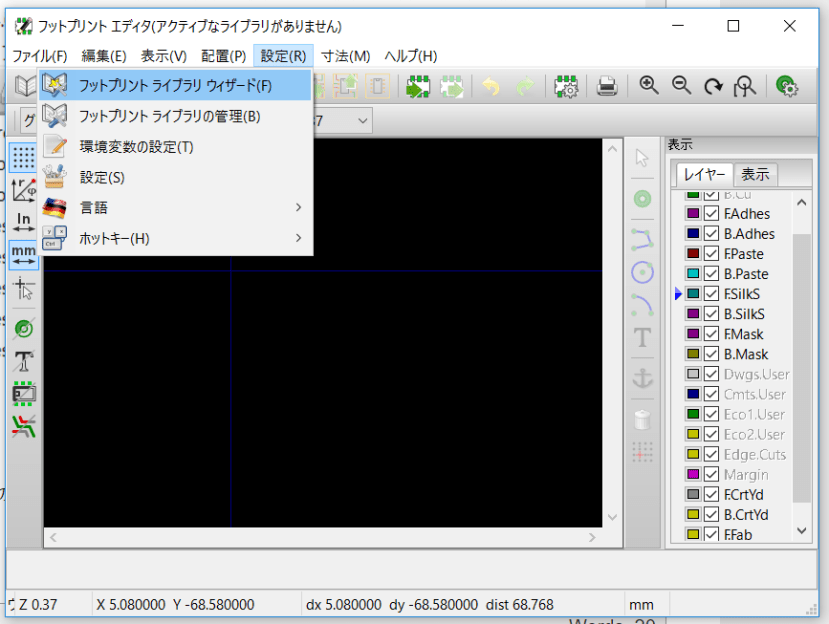
Task: Expand the 言語 submenu arrow
Action: 298,207
